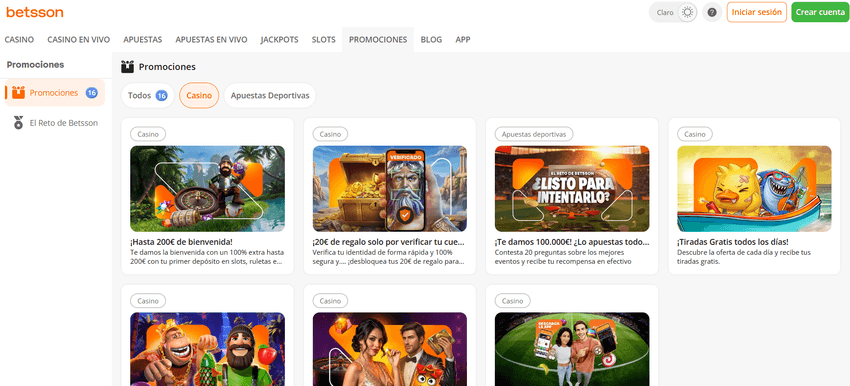Image resolution: width=850 pixels, height=386 pixels.
Task: Click Casino tag on app download card
Action: 513,301
